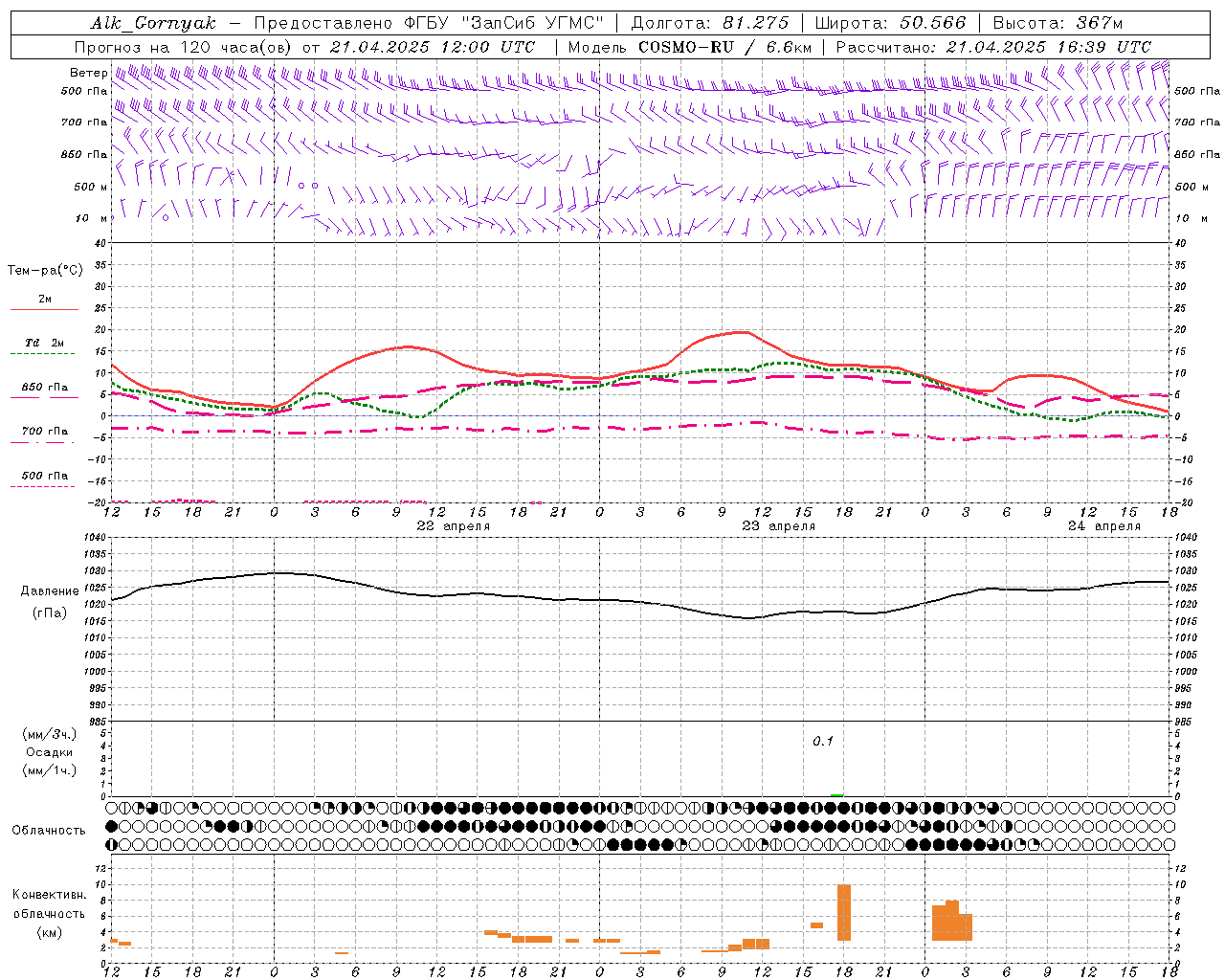Click the tallest orange convective cloud bar

coord(844,912)
